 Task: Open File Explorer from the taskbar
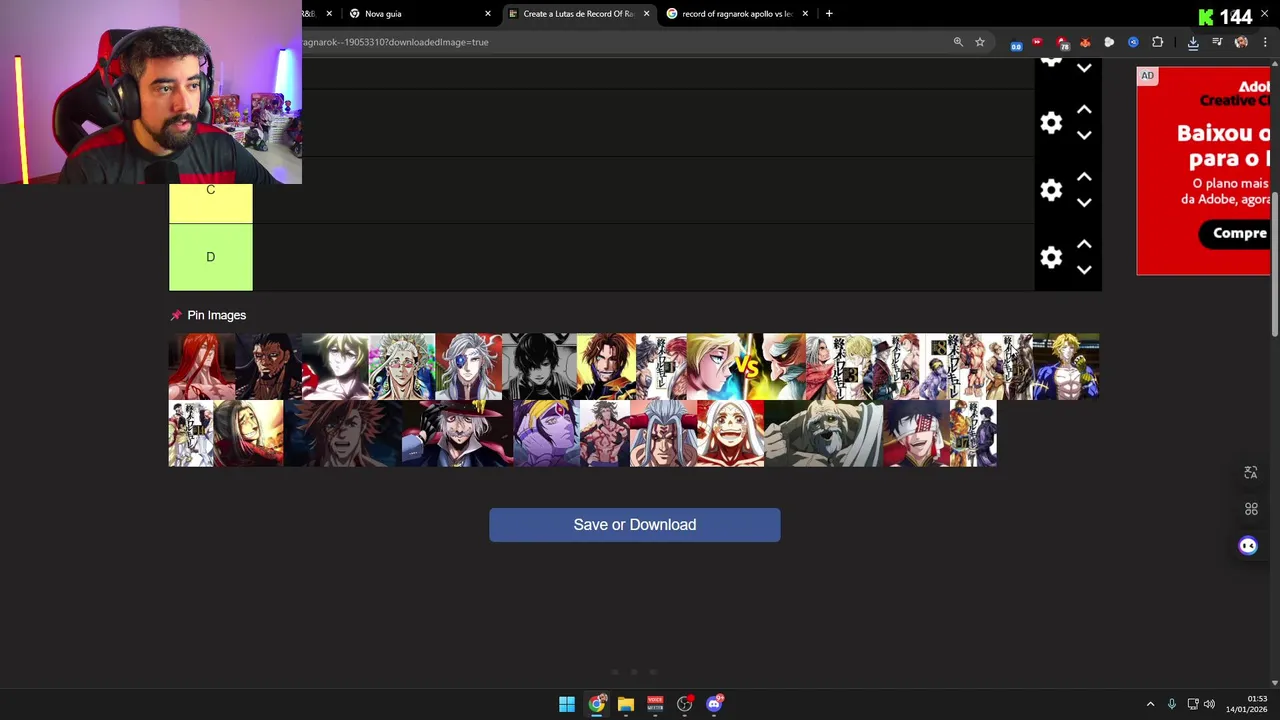(x=626, y=704)
